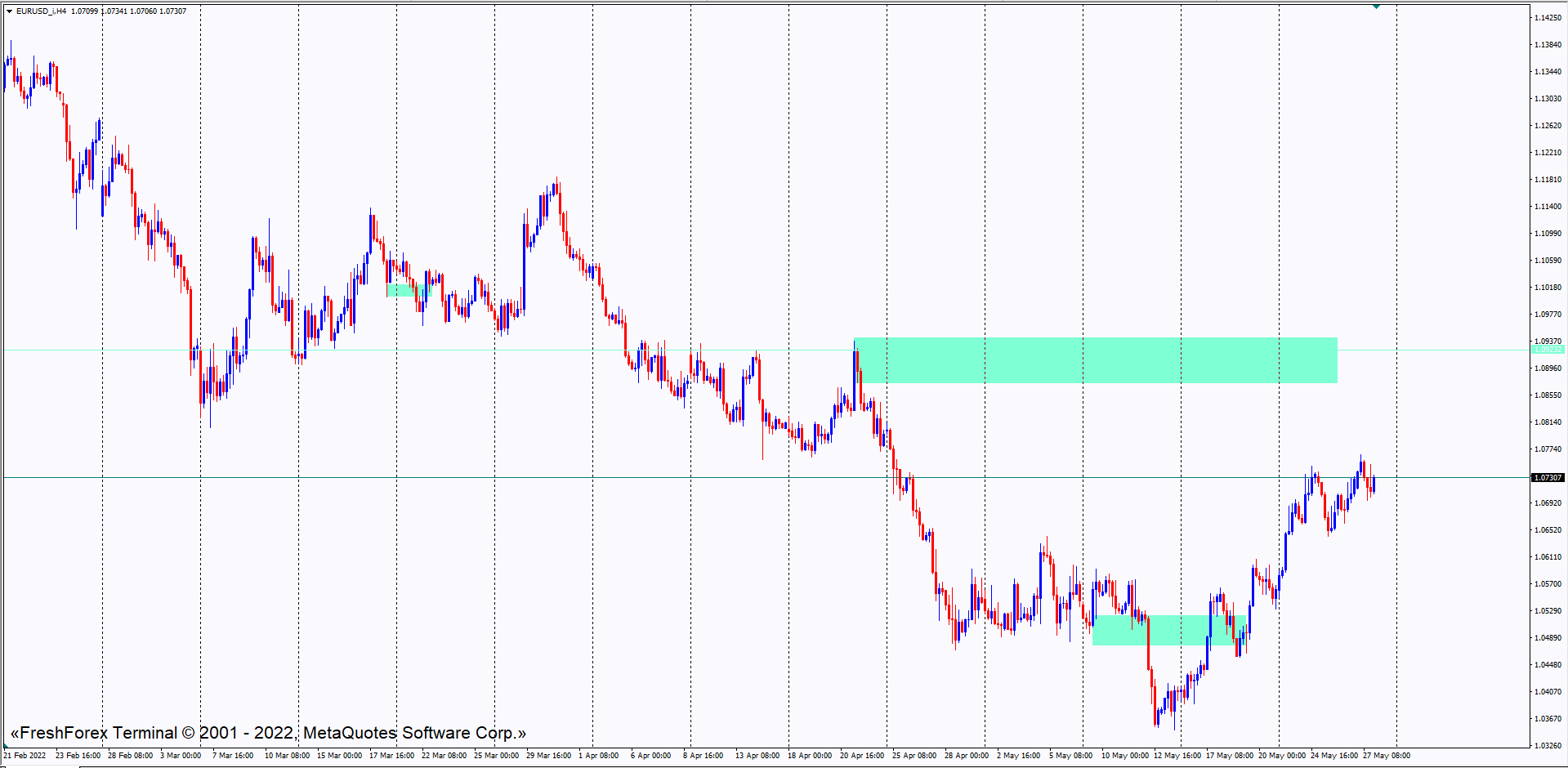Screen dimensions: 1568x768
Task: Click the 1.03260 price scale label
Action: pos(1547,745)
